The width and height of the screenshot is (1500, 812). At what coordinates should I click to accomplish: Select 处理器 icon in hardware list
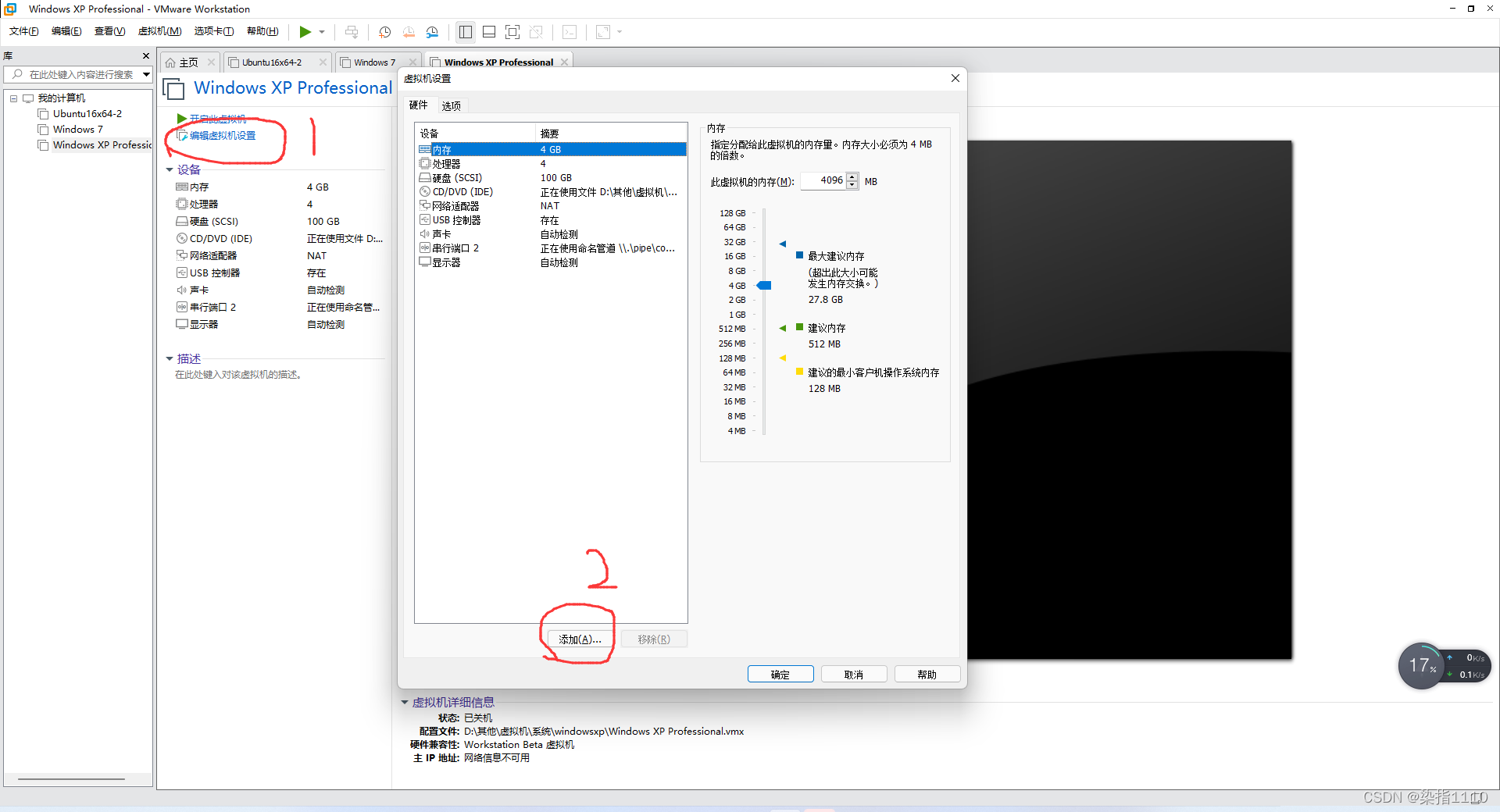(425, 164)
